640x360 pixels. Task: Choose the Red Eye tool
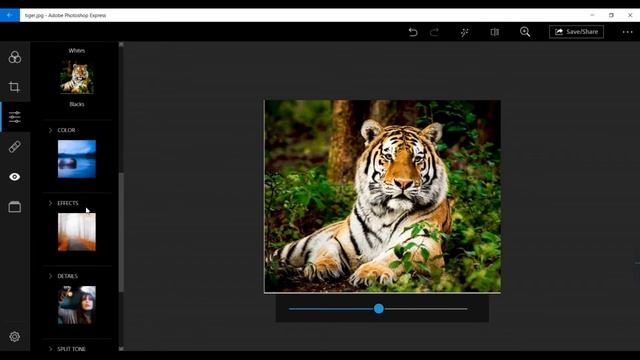tap(15, 177)
